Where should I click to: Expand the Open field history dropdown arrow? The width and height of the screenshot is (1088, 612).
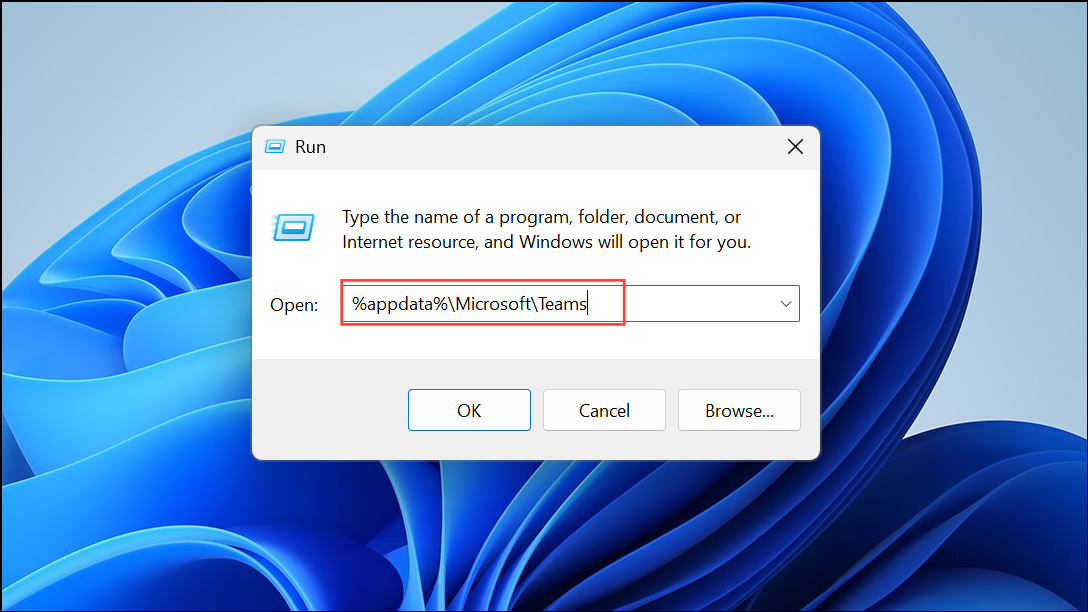pyautogui.click(x=785, y=304)
